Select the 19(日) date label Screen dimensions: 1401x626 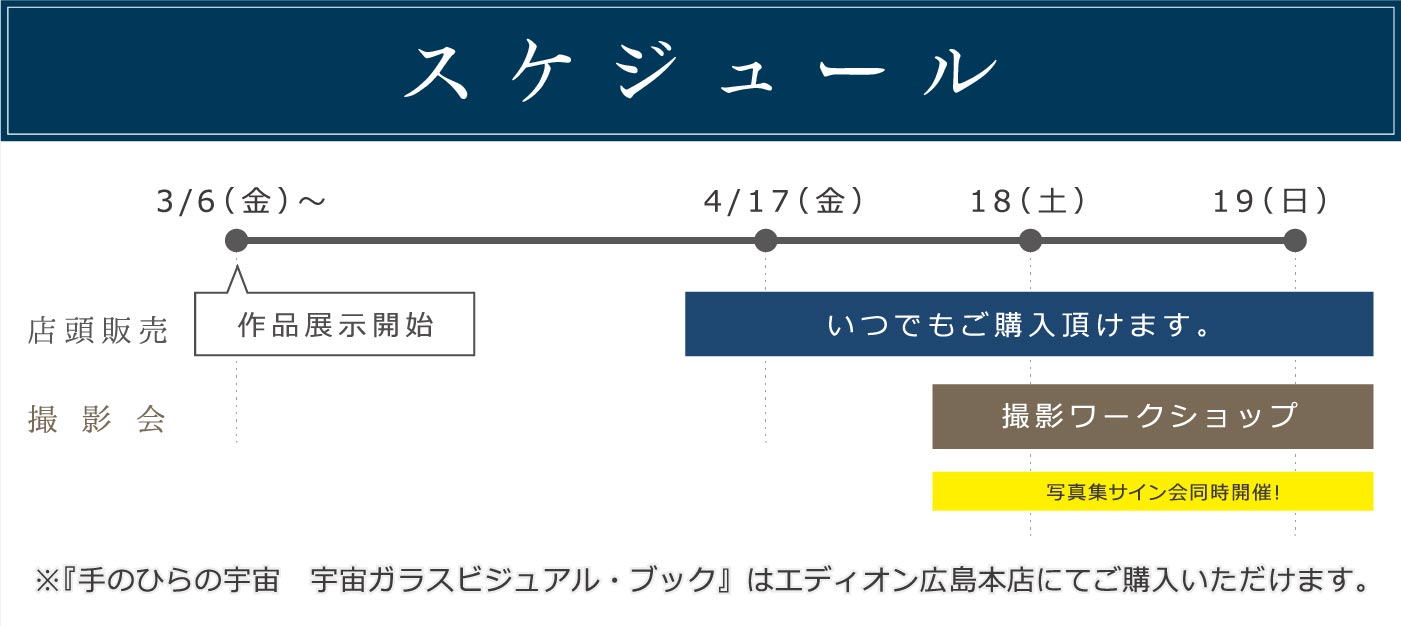1271,202
